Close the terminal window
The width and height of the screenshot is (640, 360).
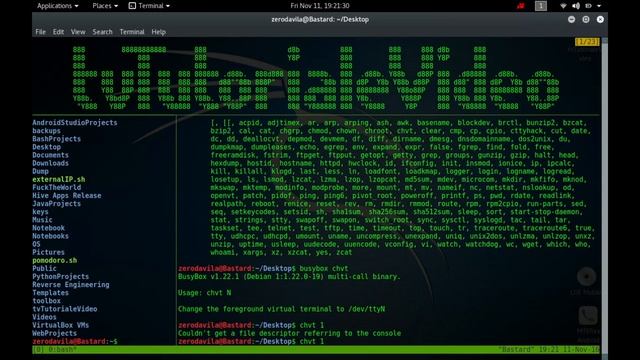(600, 19)
